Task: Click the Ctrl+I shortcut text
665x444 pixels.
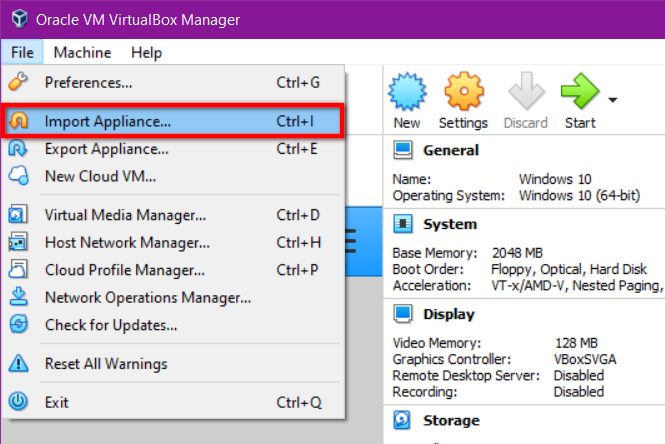Action: (295, 121)
